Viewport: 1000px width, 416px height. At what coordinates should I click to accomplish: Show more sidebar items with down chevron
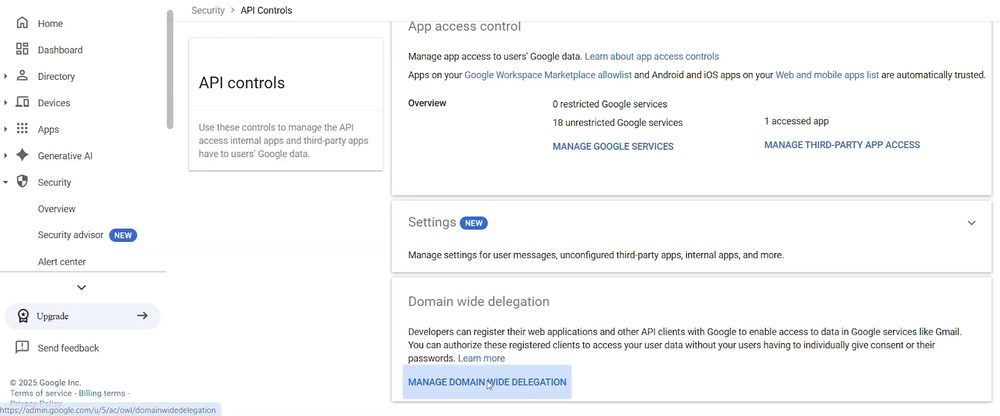click(82, 288)
